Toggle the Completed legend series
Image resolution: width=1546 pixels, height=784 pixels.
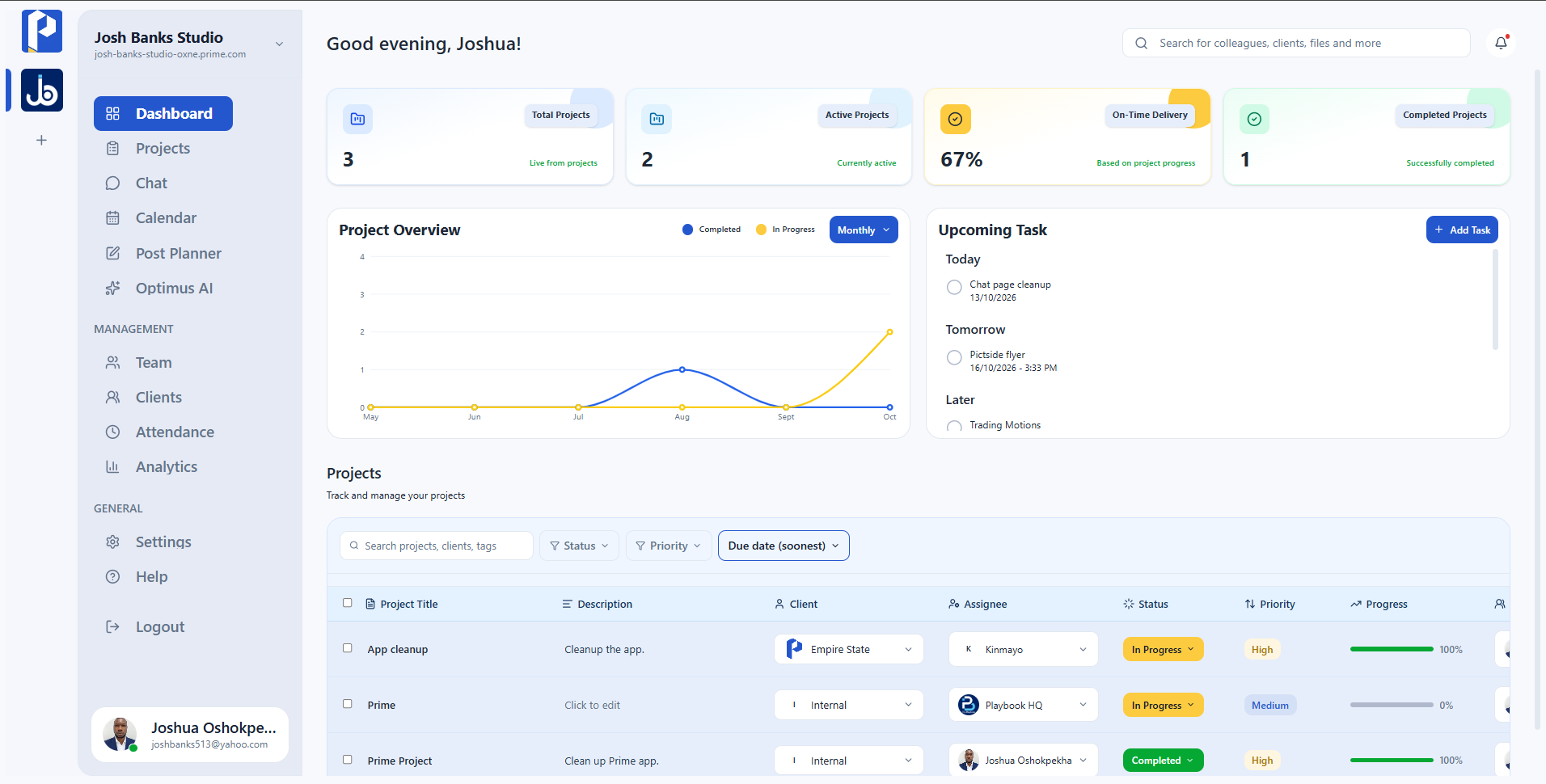coord(712,230)
